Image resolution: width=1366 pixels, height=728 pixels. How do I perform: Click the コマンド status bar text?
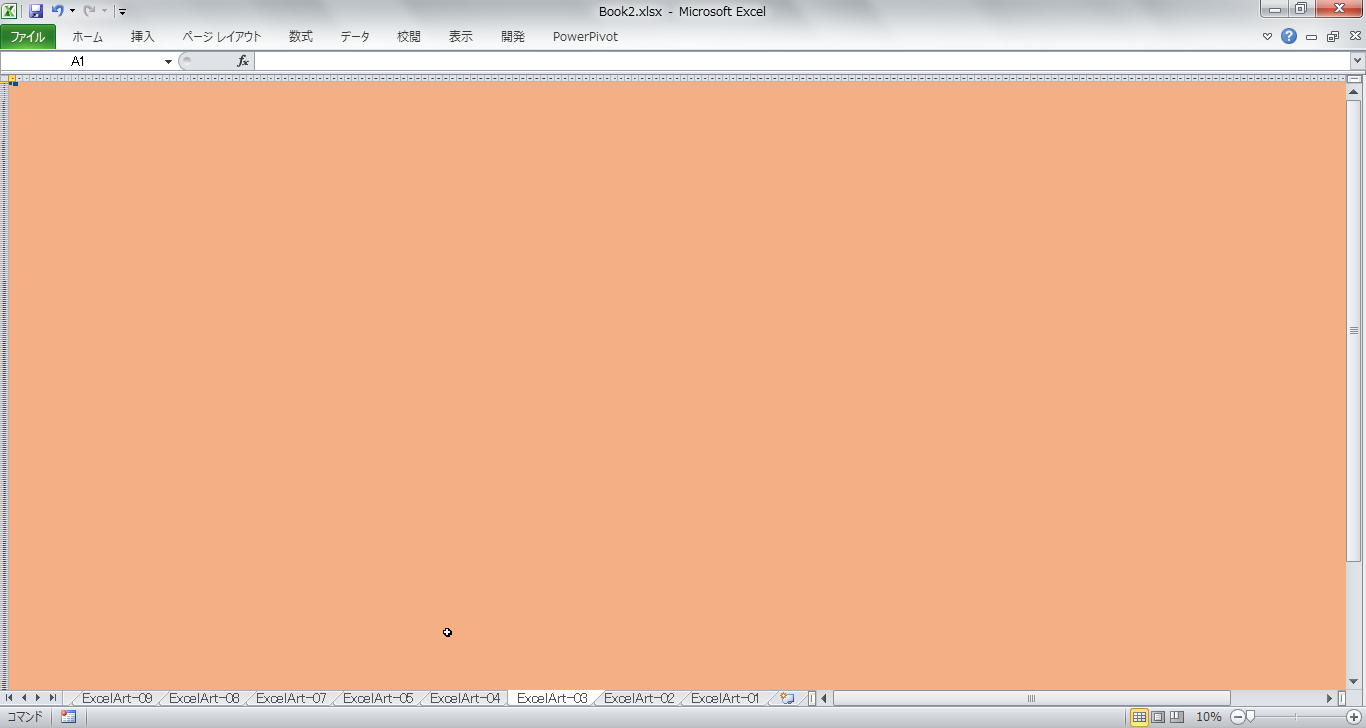(25, 717)
